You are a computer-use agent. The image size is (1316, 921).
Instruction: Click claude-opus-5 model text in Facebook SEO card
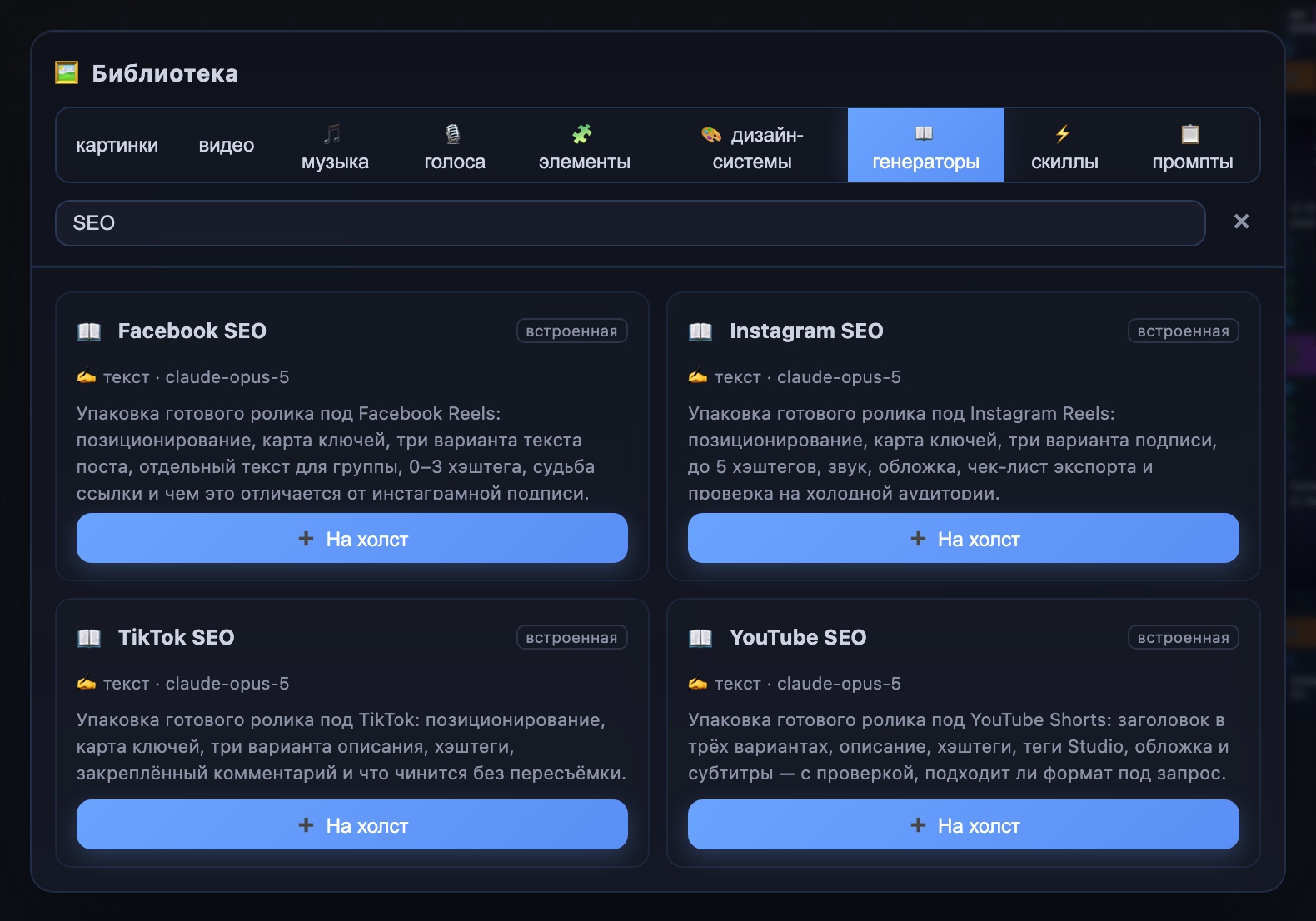click(227, 377)
